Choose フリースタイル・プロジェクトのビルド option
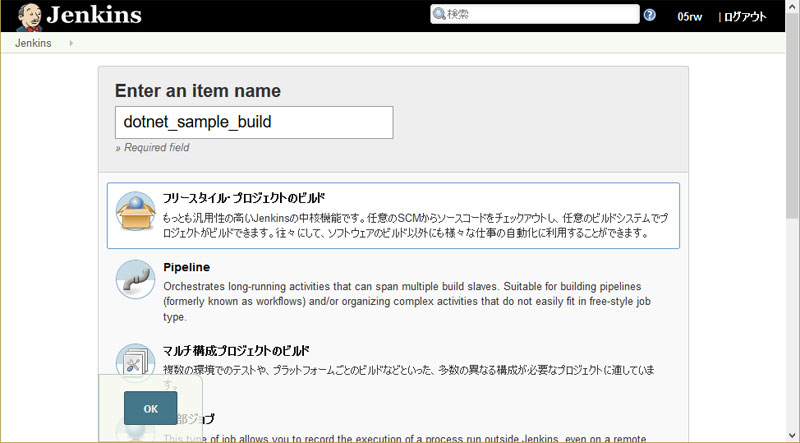Viewport: 800px width, 443px height. click(x=393, y=215)
